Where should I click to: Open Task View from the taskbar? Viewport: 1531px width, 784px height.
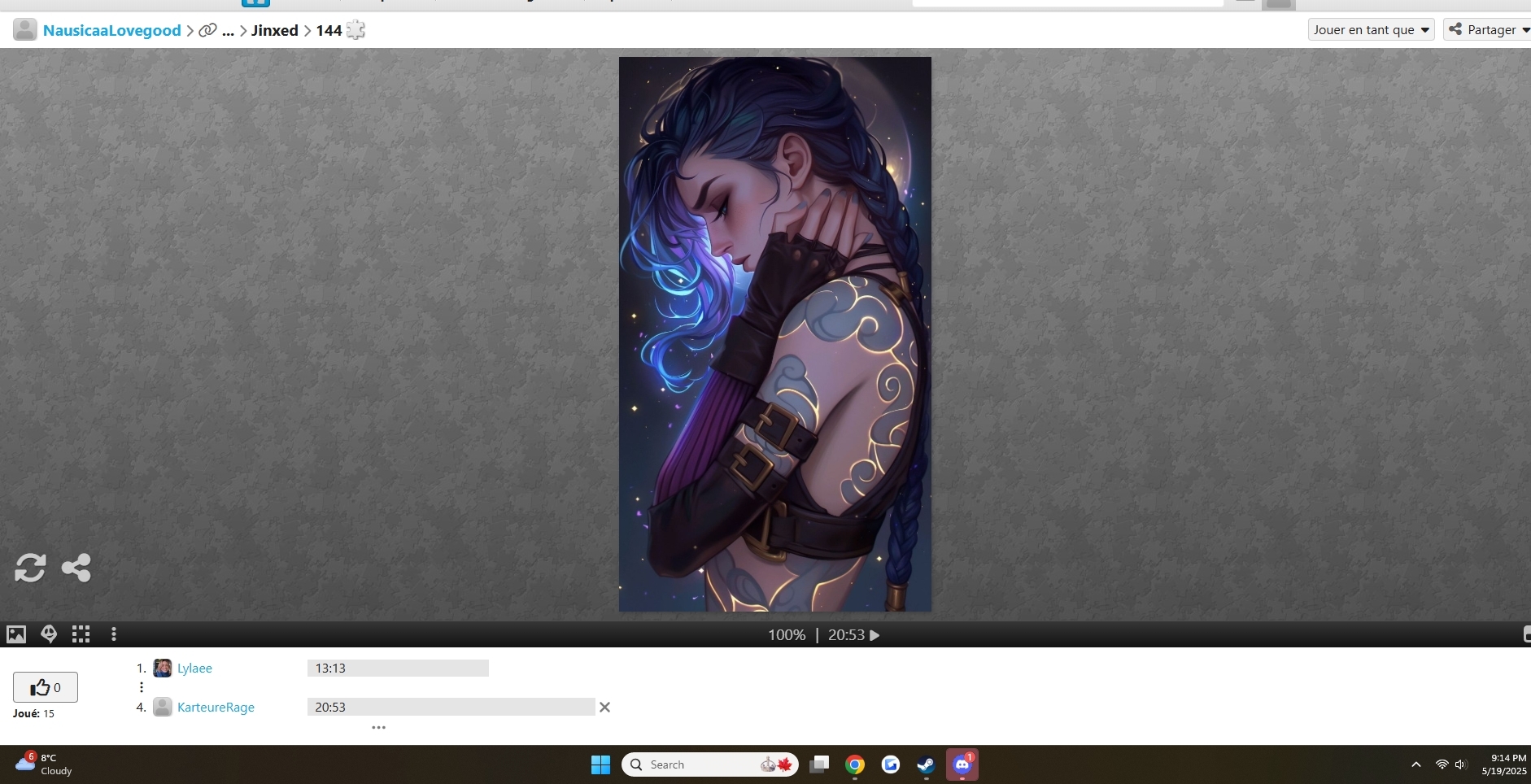(x=819, y=764)
